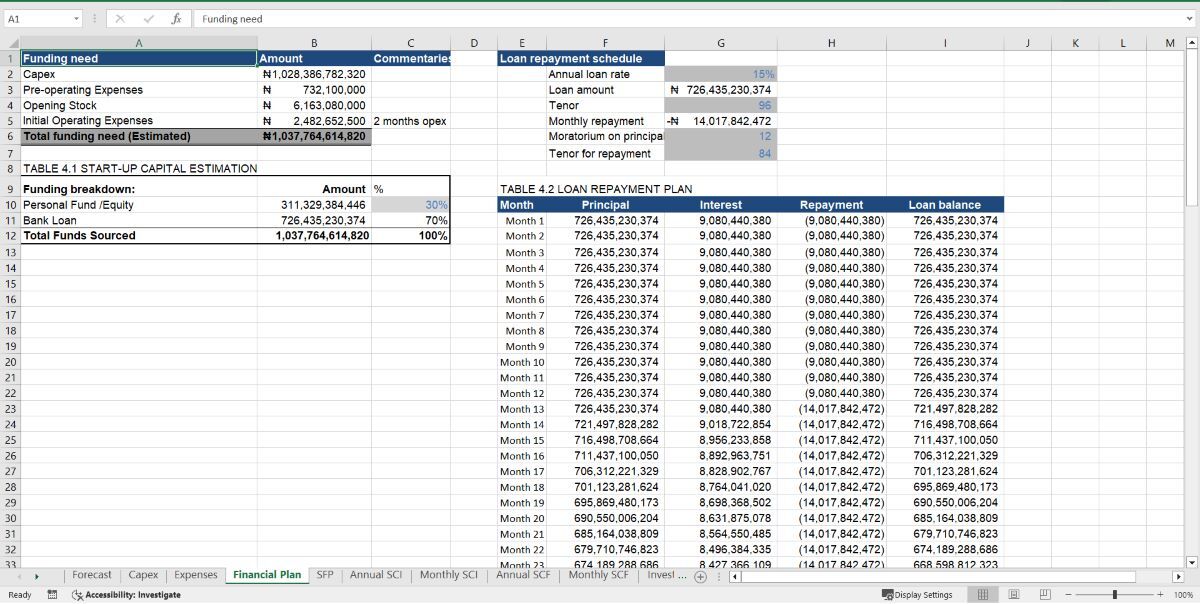
Task: Click the zoom slider handle
Action: (x=1115, y=595)
